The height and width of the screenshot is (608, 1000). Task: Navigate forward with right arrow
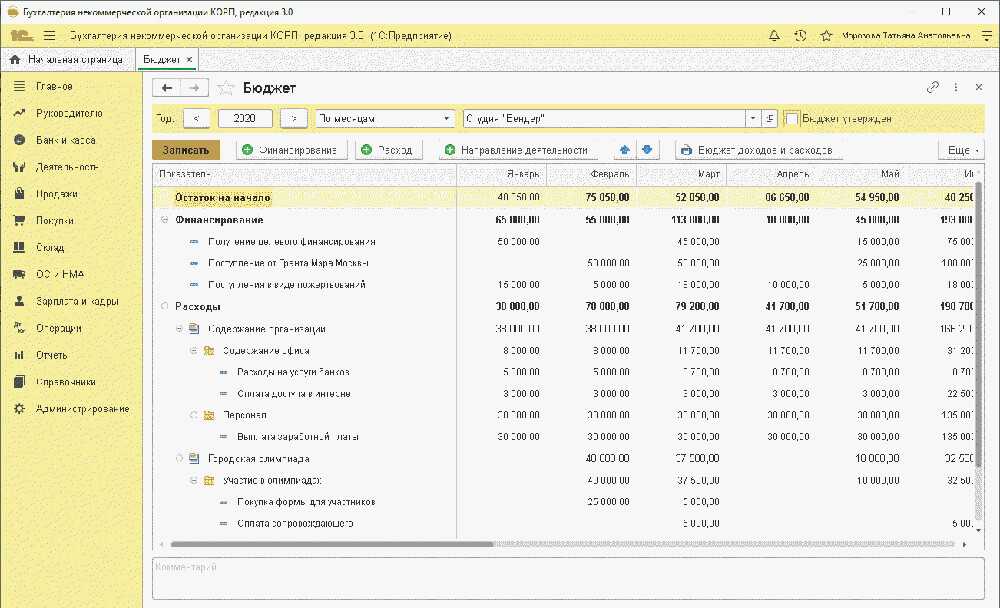point(195,88)
